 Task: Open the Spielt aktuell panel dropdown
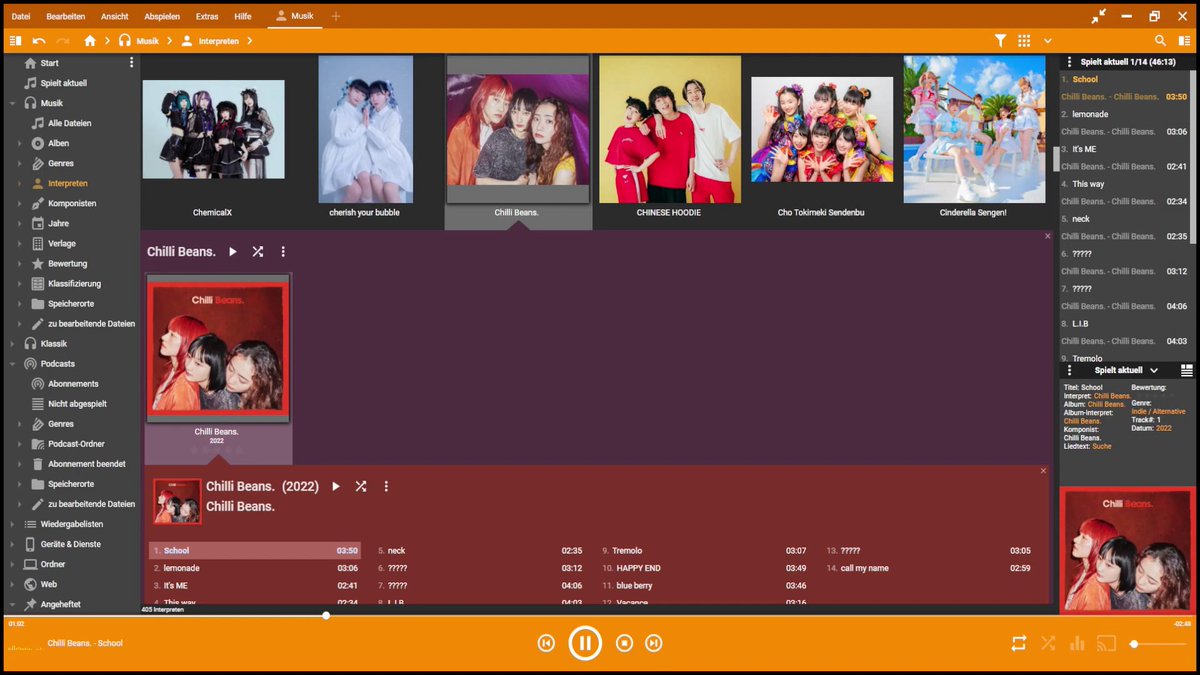point(1154,370)
